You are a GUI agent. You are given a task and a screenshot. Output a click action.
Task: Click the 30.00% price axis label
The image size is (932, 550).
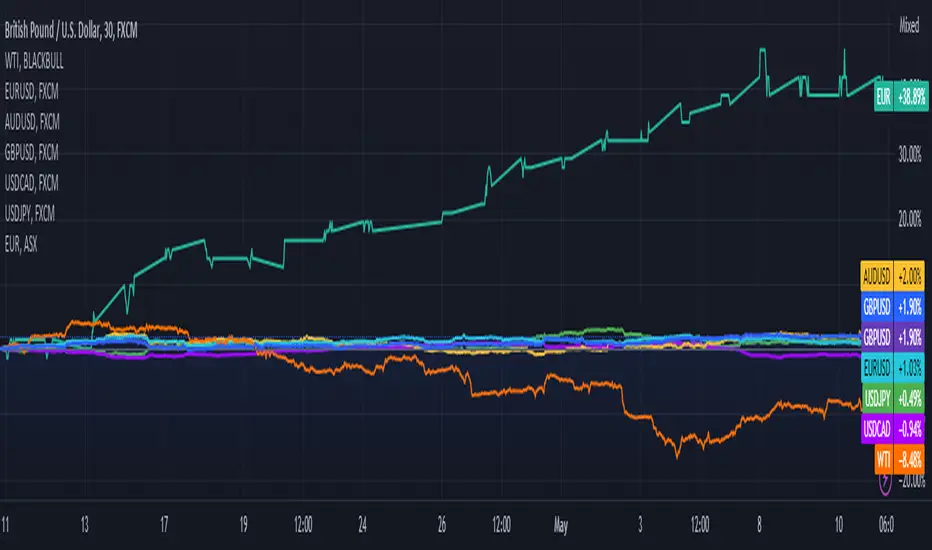(x=909, y=155)
